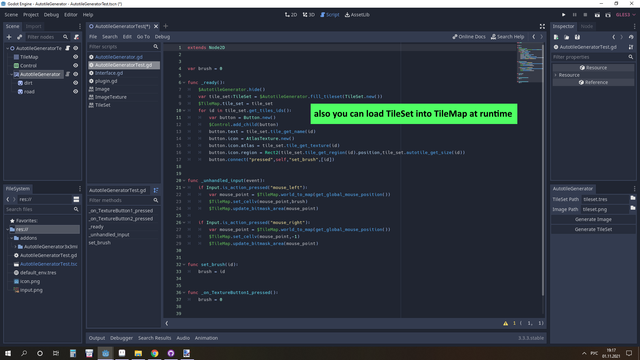
Task: Open the Node tab beside Inspector
Action: pyautogui.click(x=587, y=26)
